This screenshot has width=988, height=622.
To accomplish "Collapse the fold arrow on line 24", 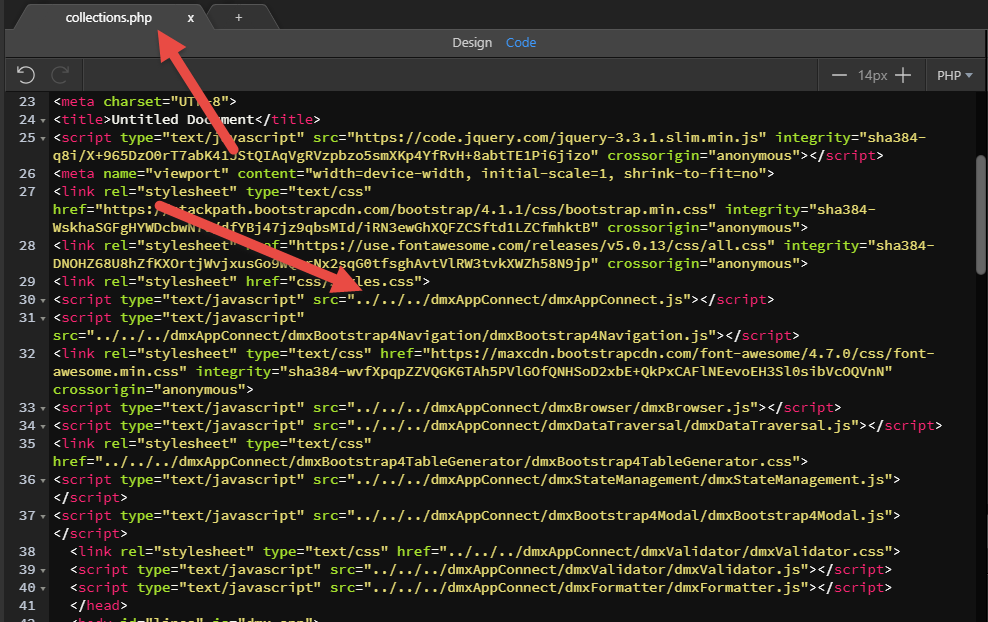I will coord(43,120).
